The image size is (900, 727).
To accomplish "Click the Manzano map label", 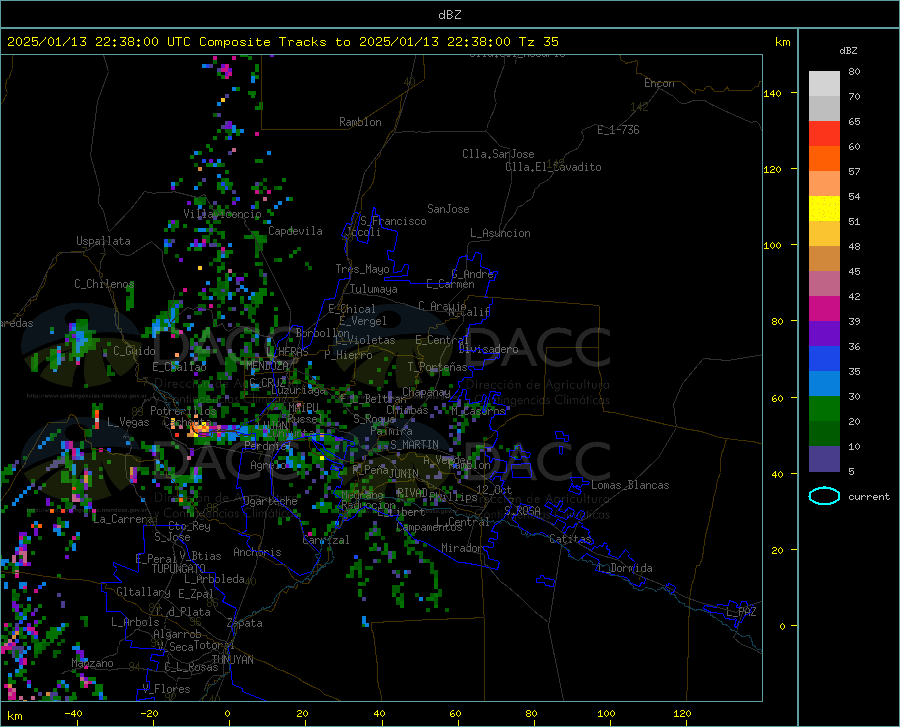I will click(92, 663).
